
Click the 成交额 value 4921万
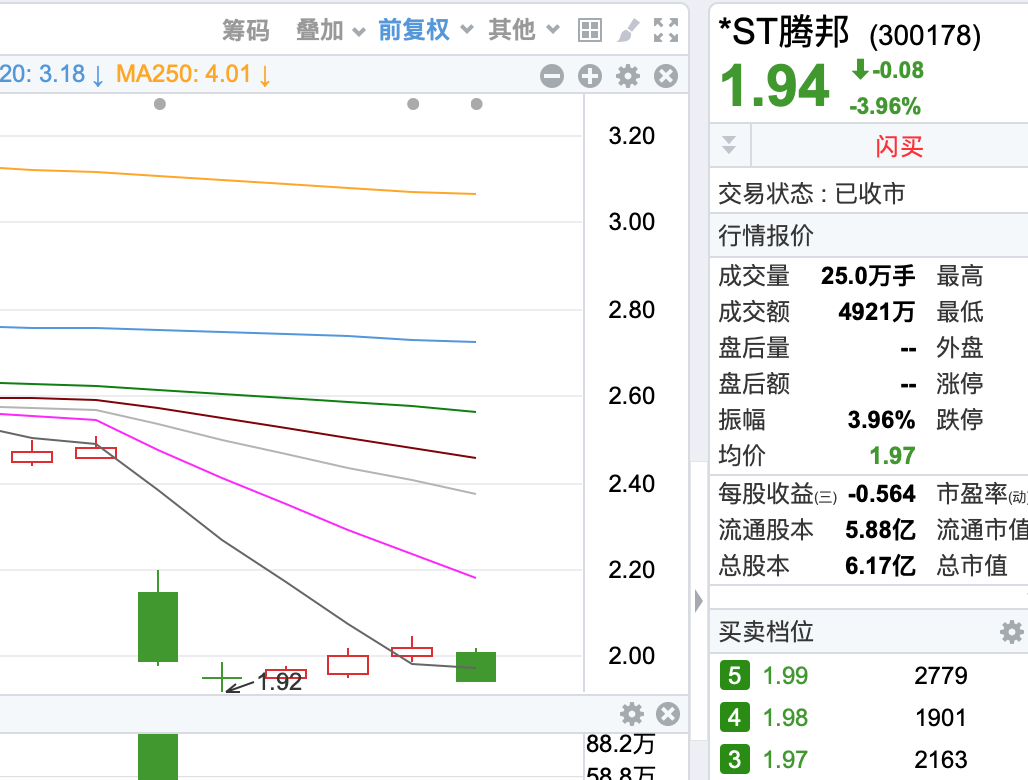(877, 312)
